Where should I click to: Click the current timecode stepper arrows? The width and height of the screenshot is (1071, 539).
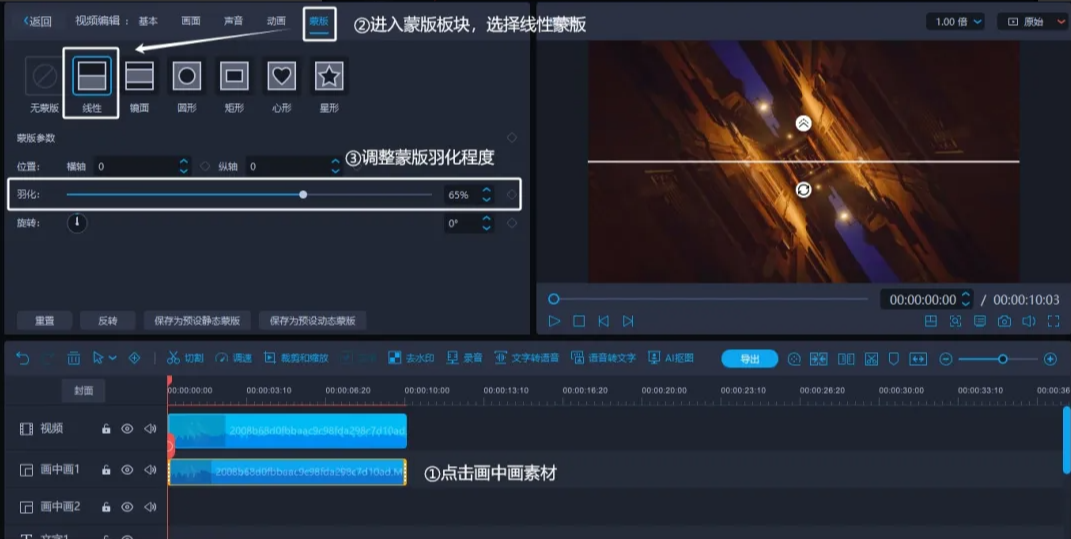[x=966, y=299]
